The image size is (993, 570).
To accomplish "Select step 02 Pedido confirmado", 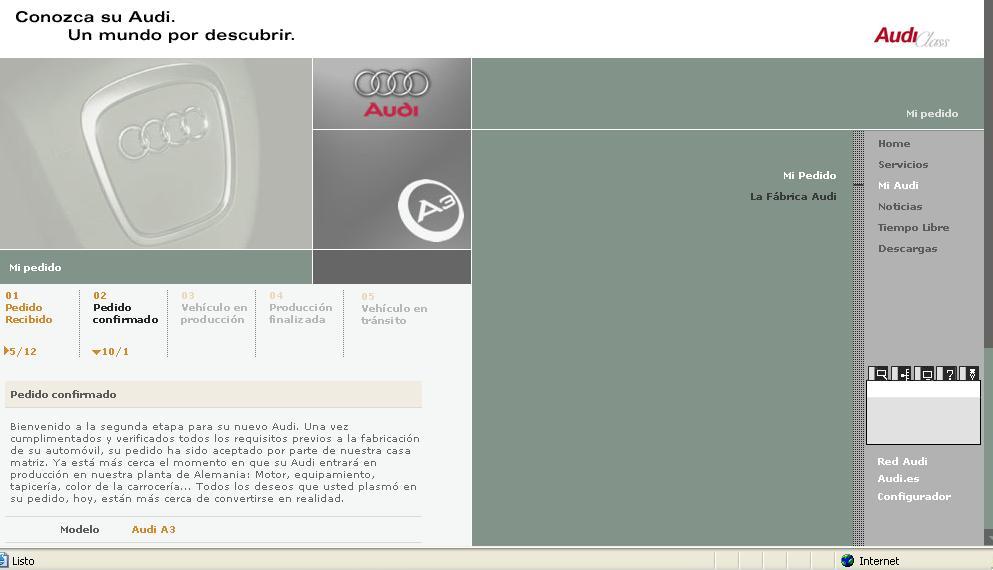I will tap(125, 308).
